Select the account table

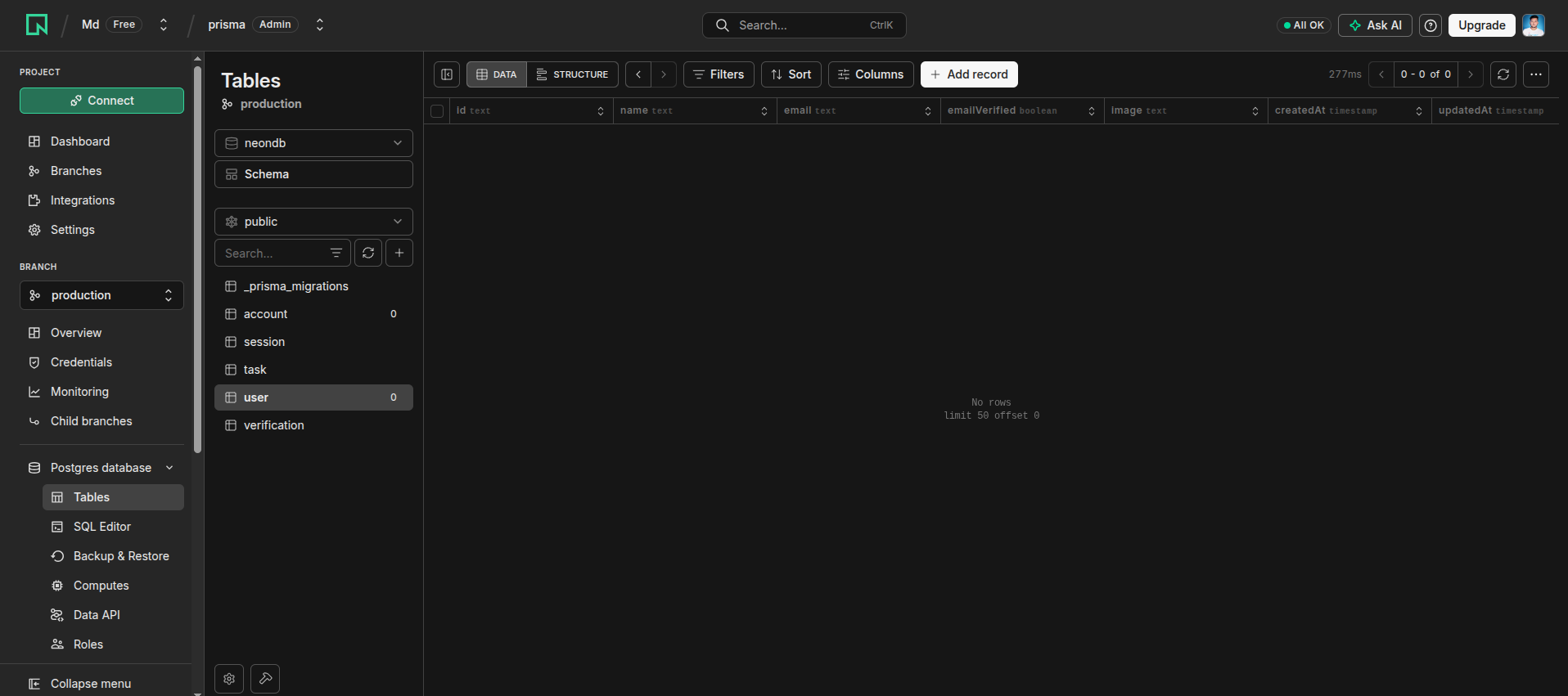click(x=313, y=314)
